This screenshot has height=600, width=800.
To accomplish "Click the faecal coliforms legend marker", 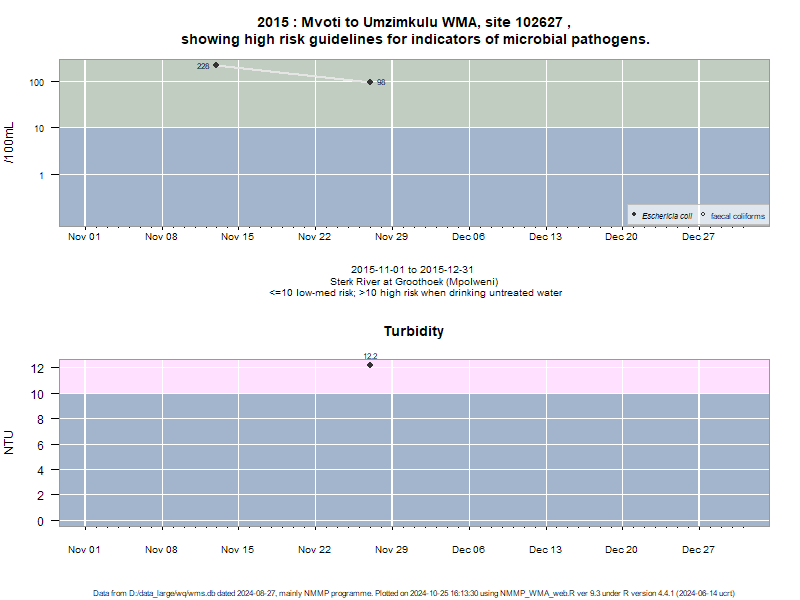I will point(703,215).
